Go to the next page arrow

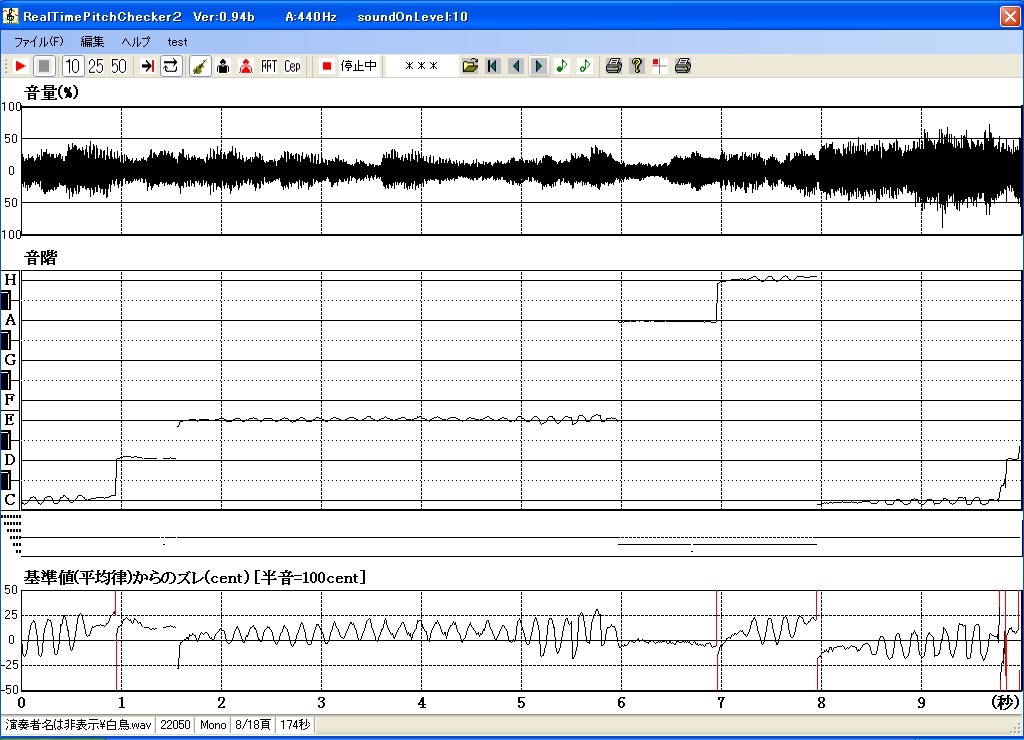coord(539,66)
